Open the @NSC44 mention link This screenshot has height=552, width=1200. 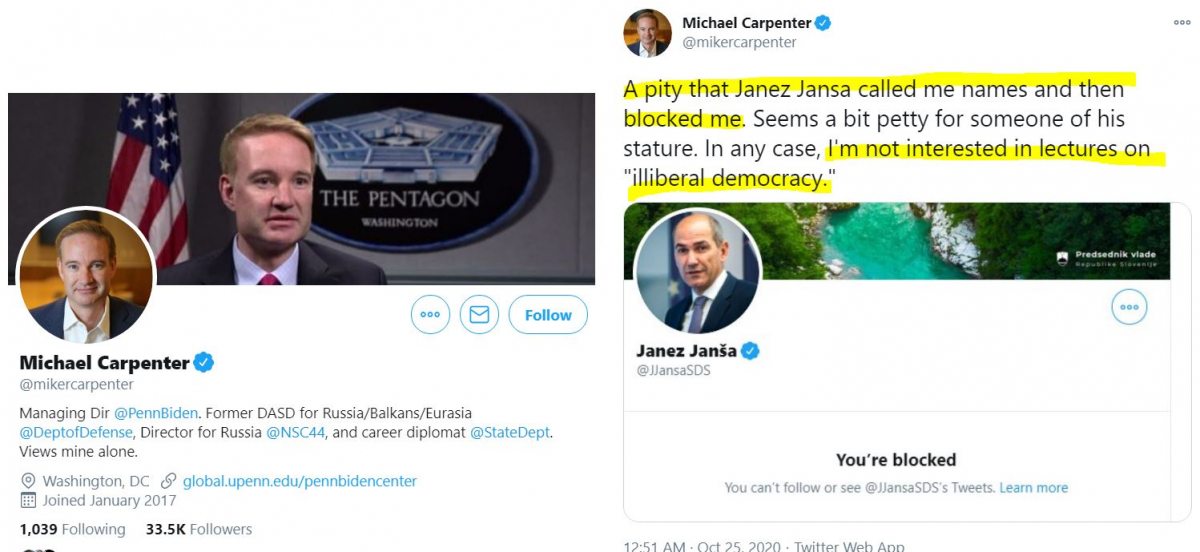(x=293, y=432)
